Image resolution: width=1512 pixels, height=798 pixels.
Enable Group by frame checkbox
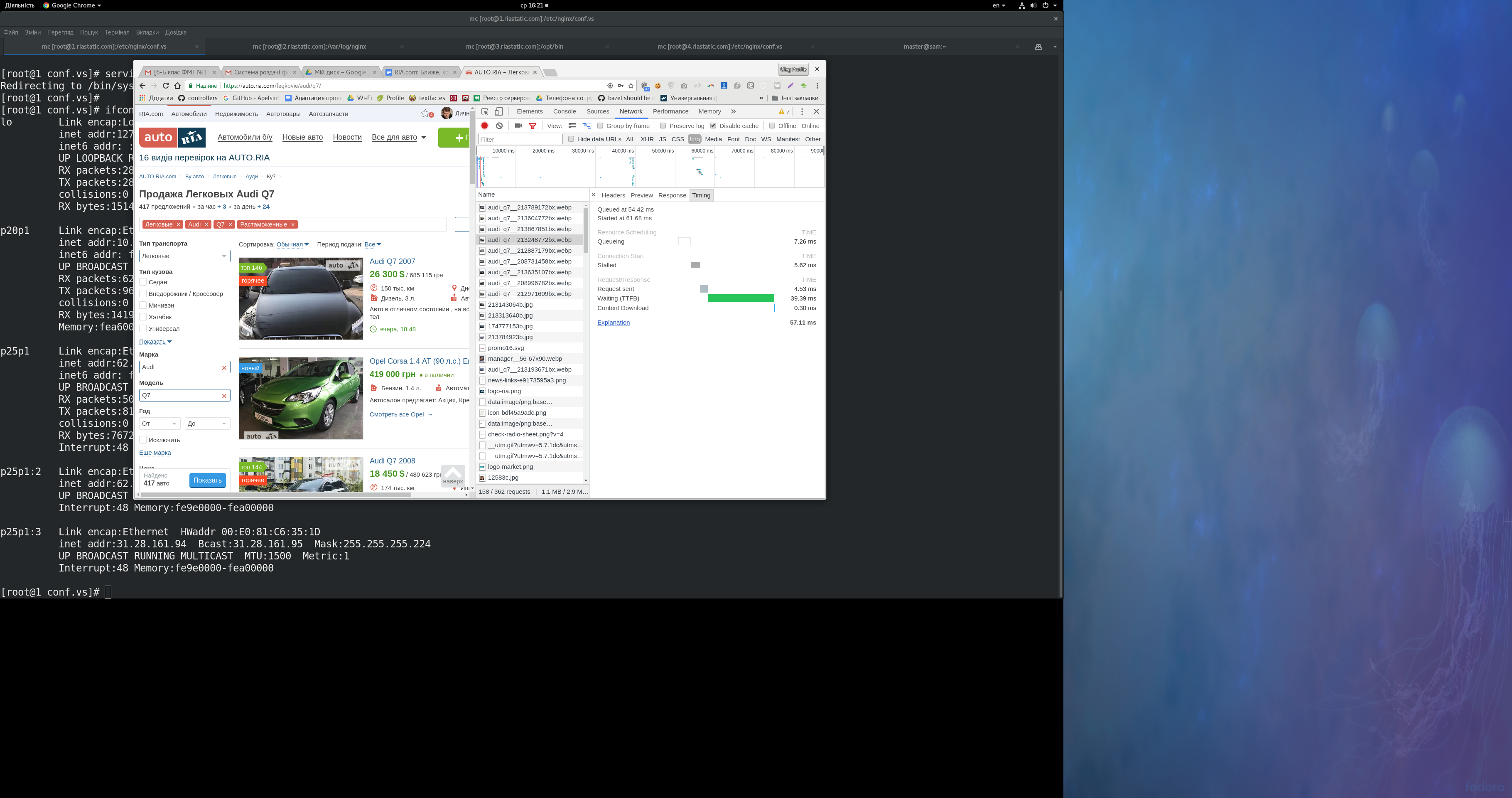point(600,126)
